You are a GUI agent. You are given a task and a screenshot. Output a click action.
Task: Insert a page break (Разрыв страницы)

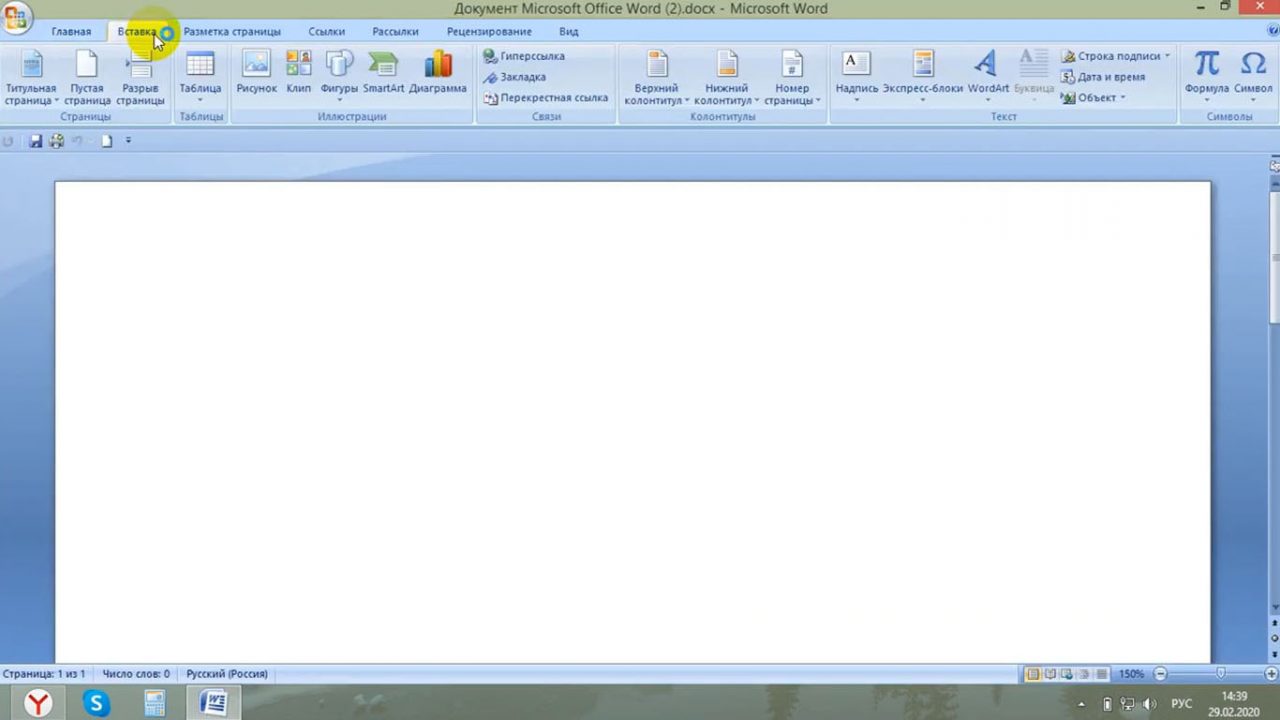(x=140, y=78)
